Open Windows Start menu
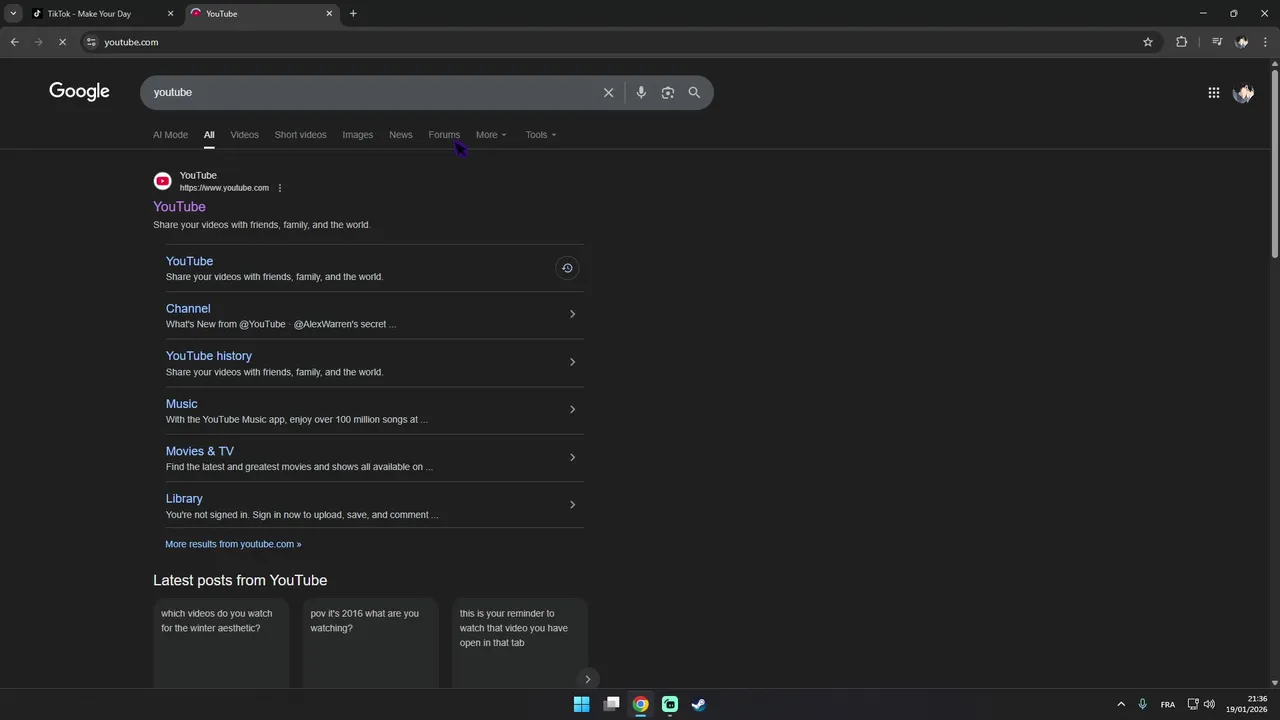Viewport: 1280px width, 720px height. pos(581,704)
